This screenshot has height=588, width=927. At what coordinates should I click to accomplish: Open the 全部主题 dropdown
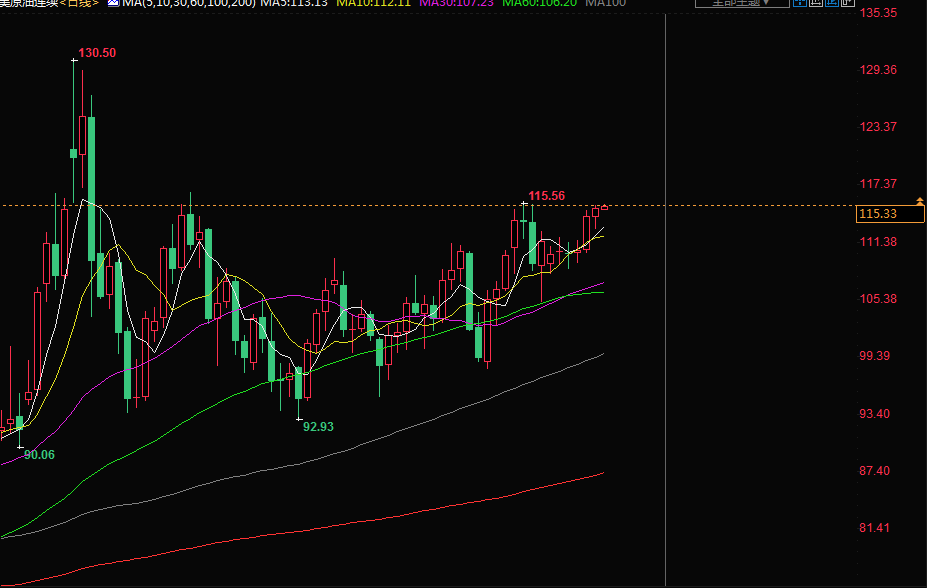pyautogui.click(x=739, y=3)
